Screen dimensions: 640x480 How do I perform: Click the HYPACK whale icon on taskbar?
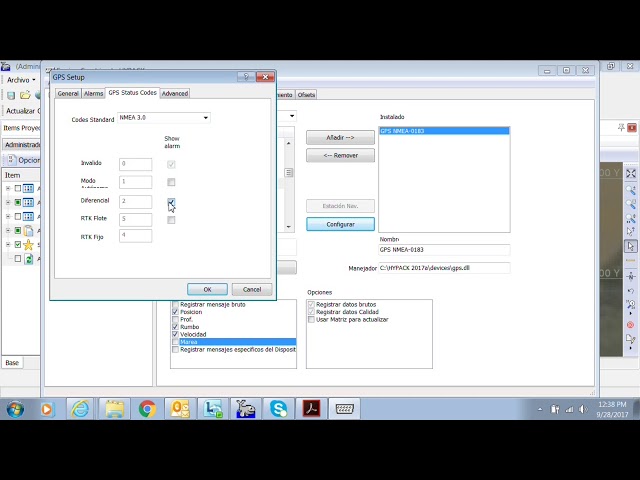(x=246, y=409)
